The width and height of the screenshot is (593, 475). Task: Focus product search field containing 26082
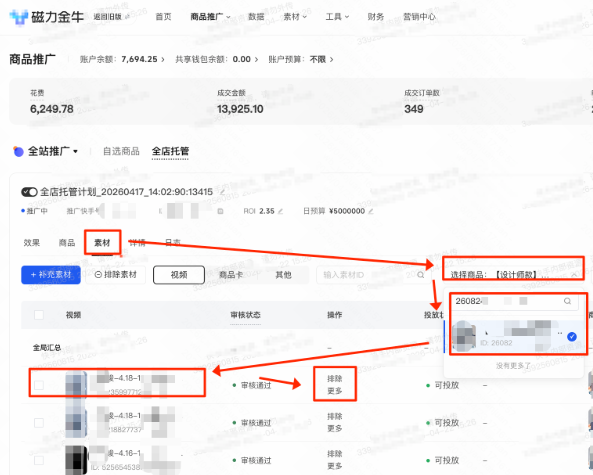[515, 301]
